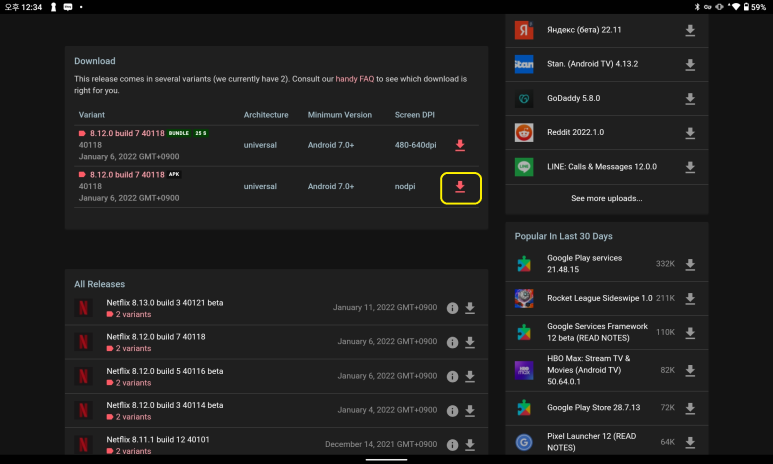Open LINE app icon

pyautogui.click(x=524, y=167)
